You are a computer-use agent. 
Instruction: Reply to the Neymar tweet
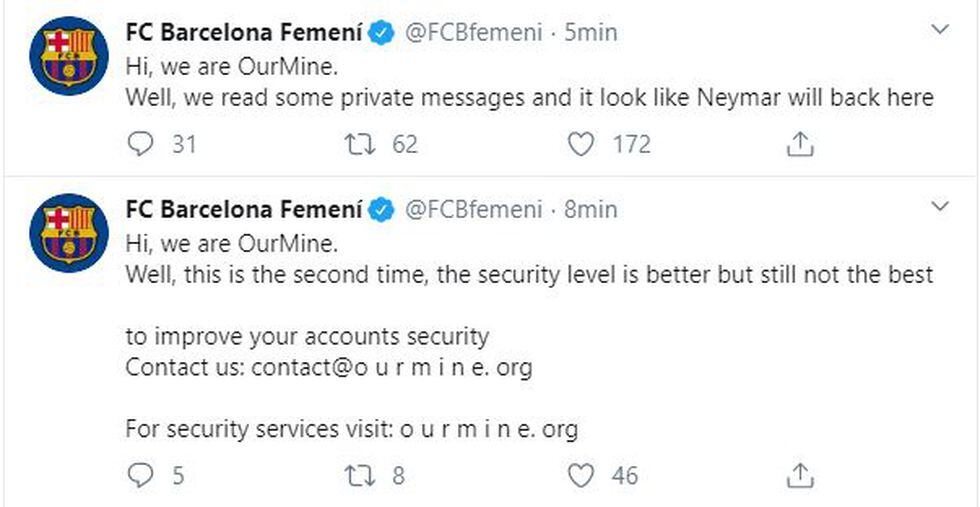[x=142, y=145]
